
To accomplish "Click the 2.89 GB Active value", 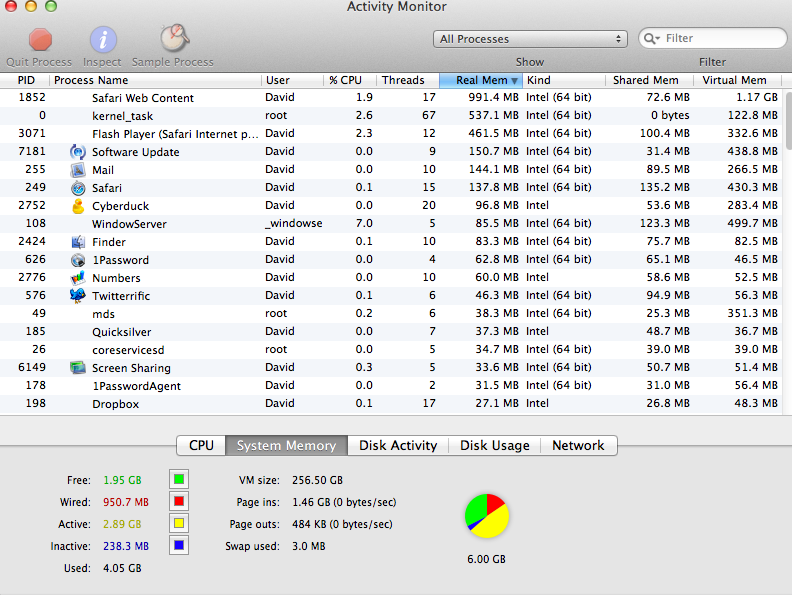I will [x=122, y=524].
